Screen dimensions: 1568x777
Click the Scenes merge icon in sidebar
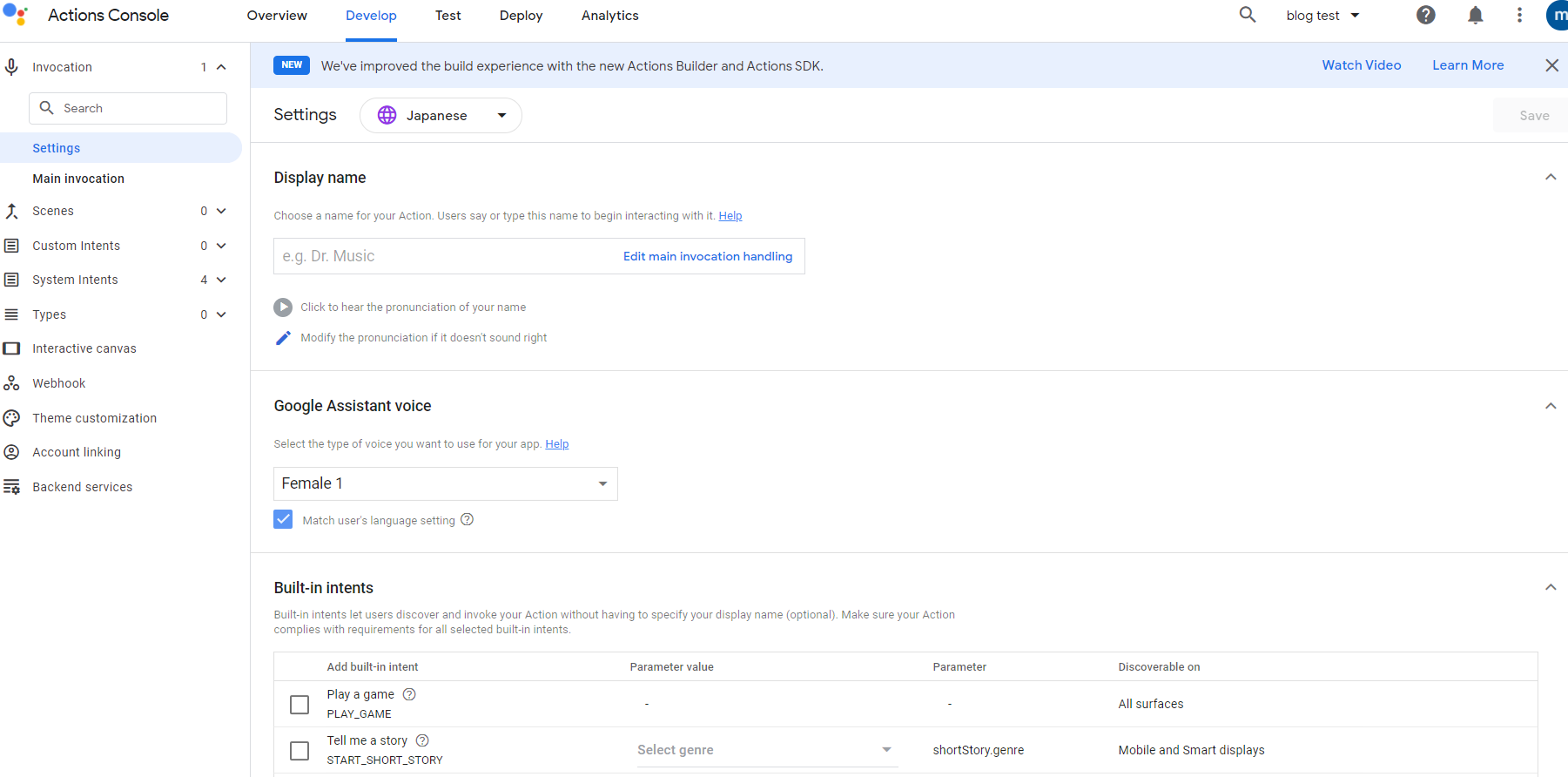point(11,211)
